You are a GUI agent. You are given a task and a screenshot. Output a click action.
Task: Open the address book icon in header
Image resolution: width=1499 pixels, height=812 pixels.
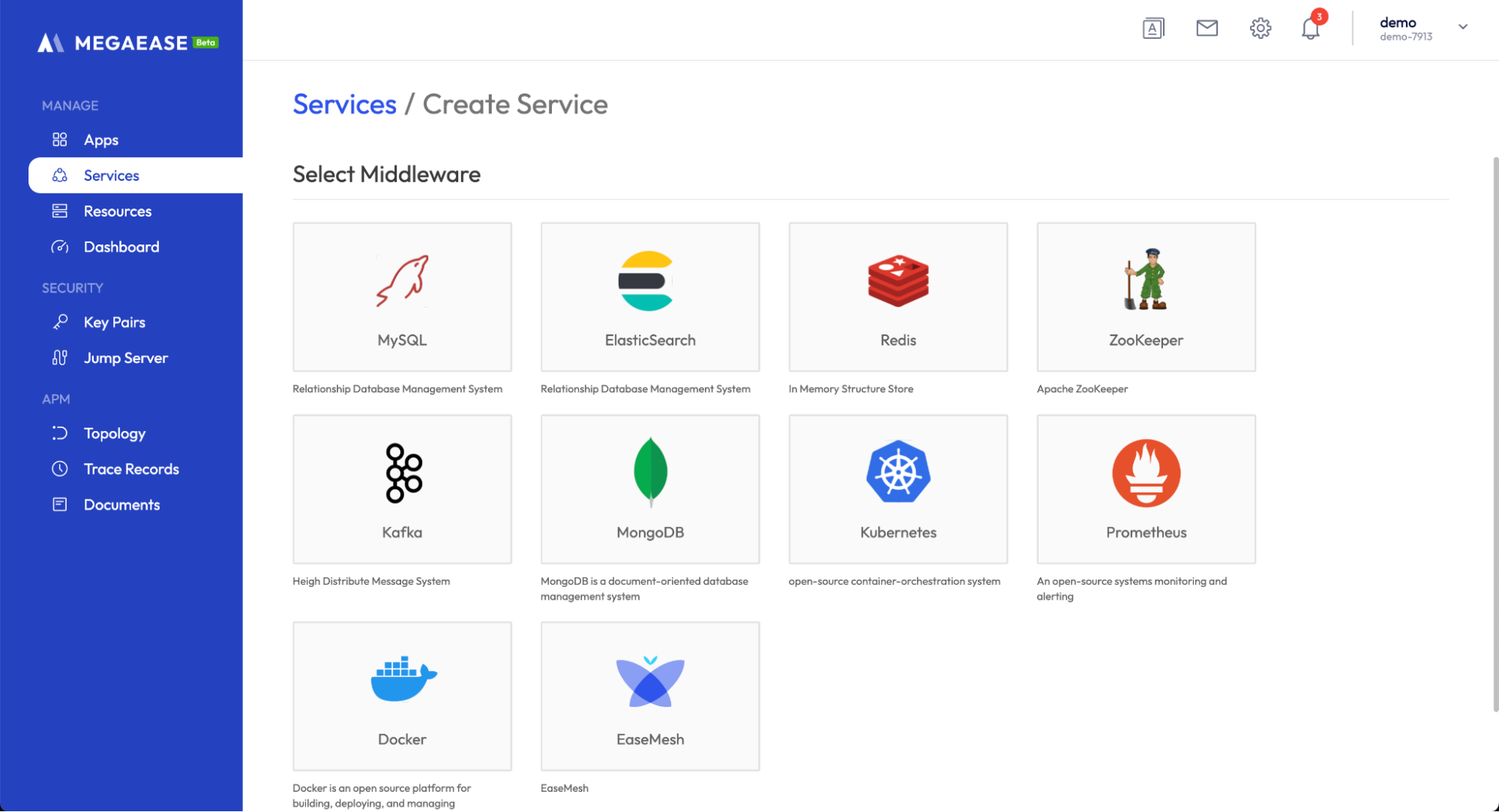1153,28
